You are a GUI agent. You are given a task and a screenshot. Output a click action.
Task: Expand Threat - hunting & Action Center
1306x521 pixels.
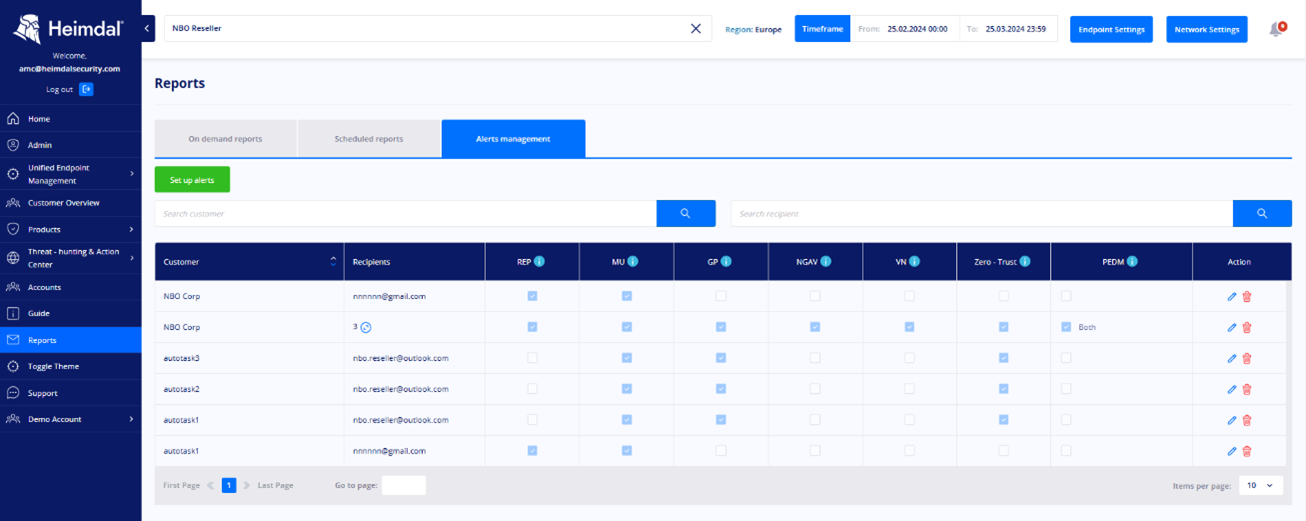click(x=71, y=258)
